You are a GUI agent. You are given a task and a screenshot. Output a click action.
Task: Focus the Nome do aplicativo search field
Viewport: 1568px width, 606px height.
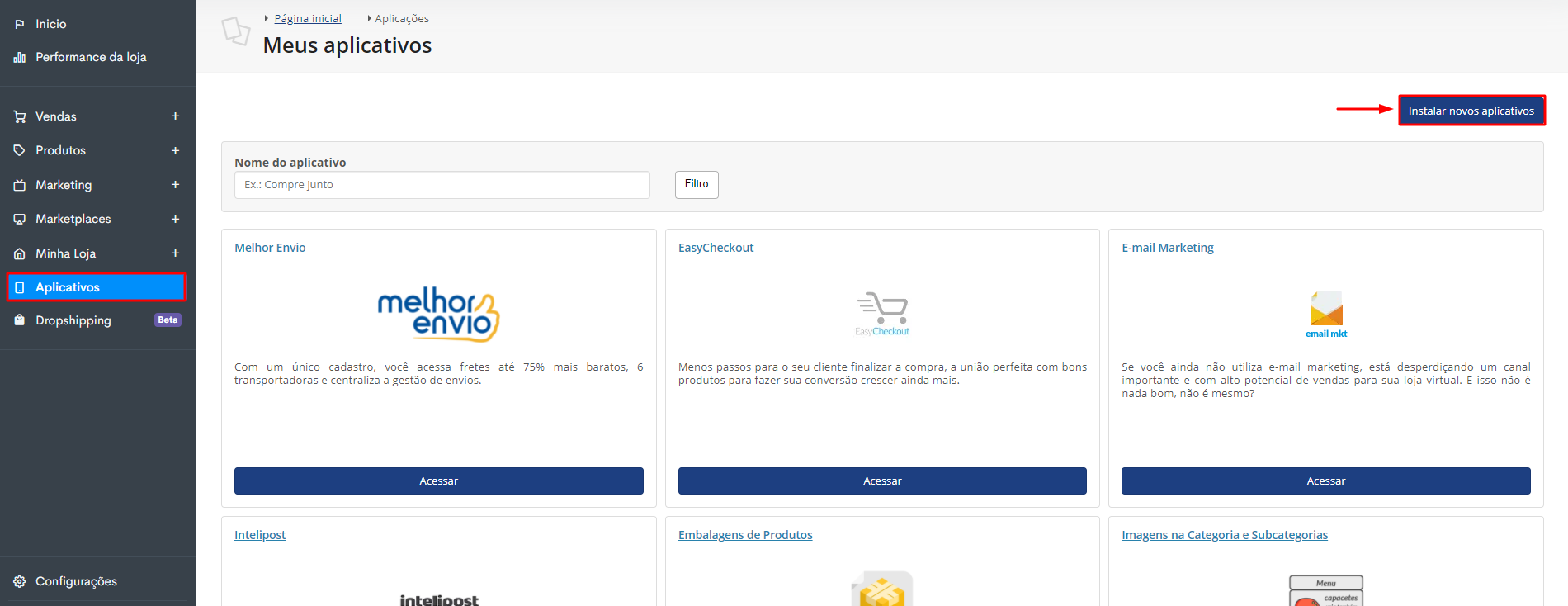tap(442, 185)
